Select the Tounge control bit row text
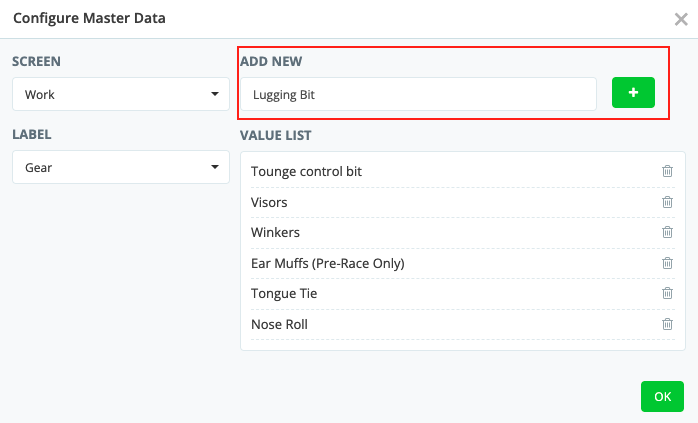698x423 pixels. click(306, 171)
